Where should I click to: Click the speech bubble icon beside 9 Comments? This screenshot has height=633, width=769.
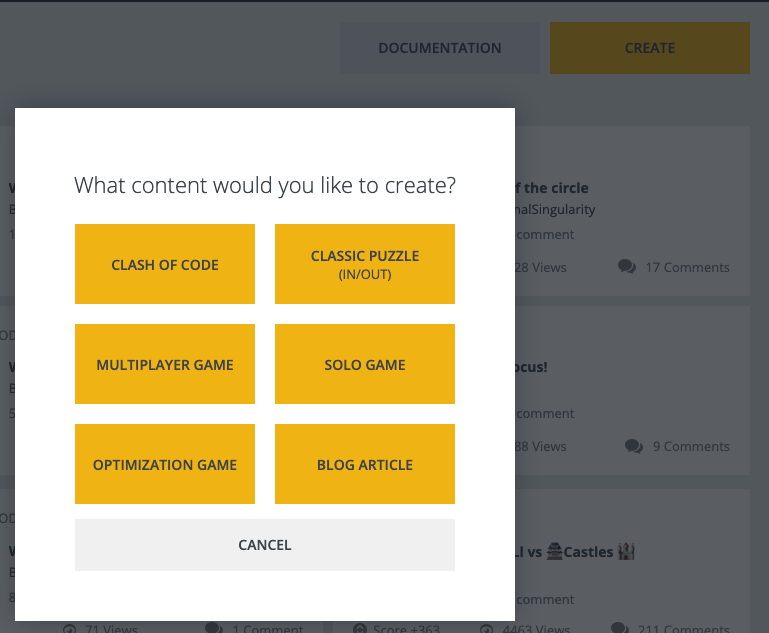(634, 446)
